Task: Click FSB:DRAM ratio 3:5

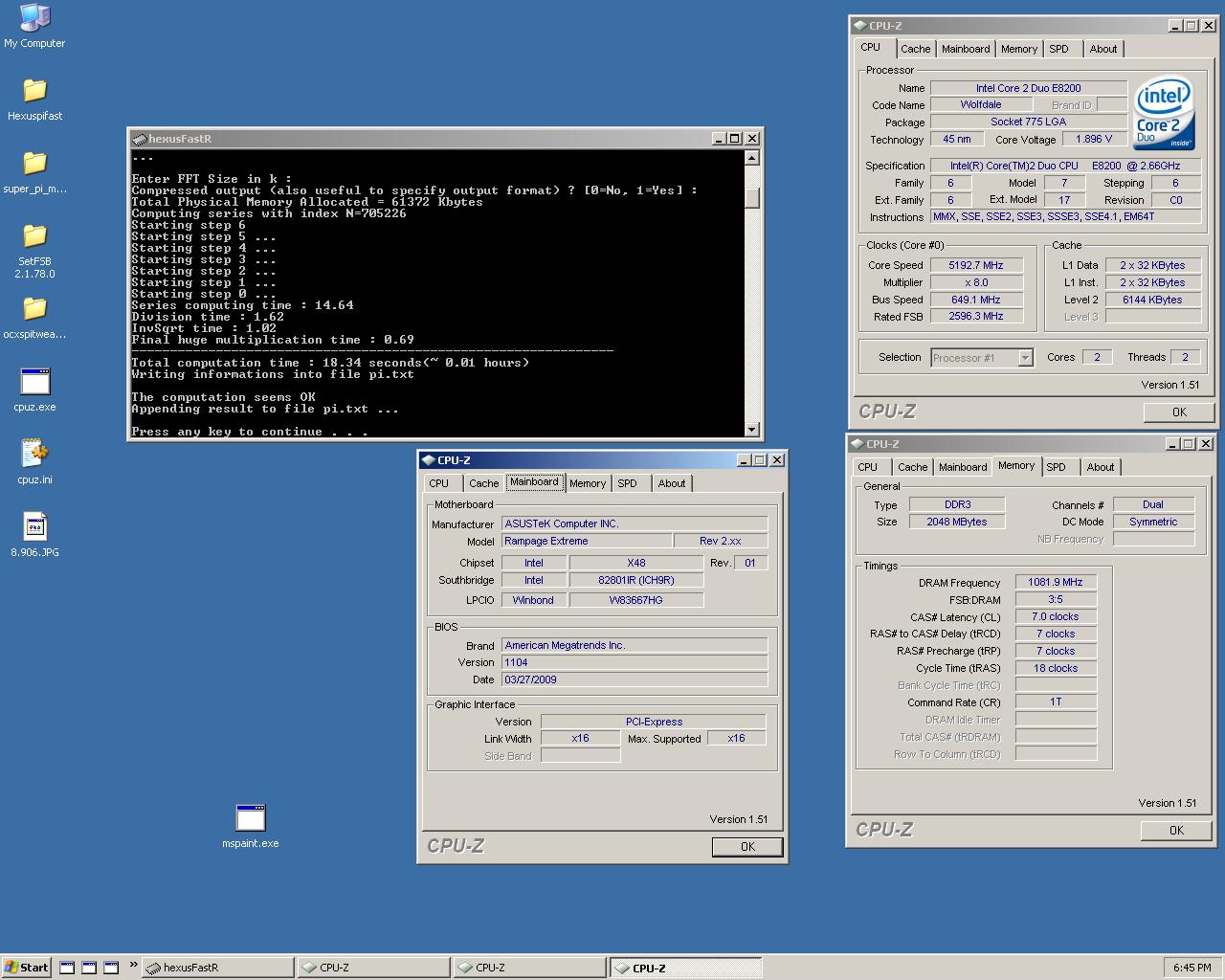Action: coord(1056,599)
